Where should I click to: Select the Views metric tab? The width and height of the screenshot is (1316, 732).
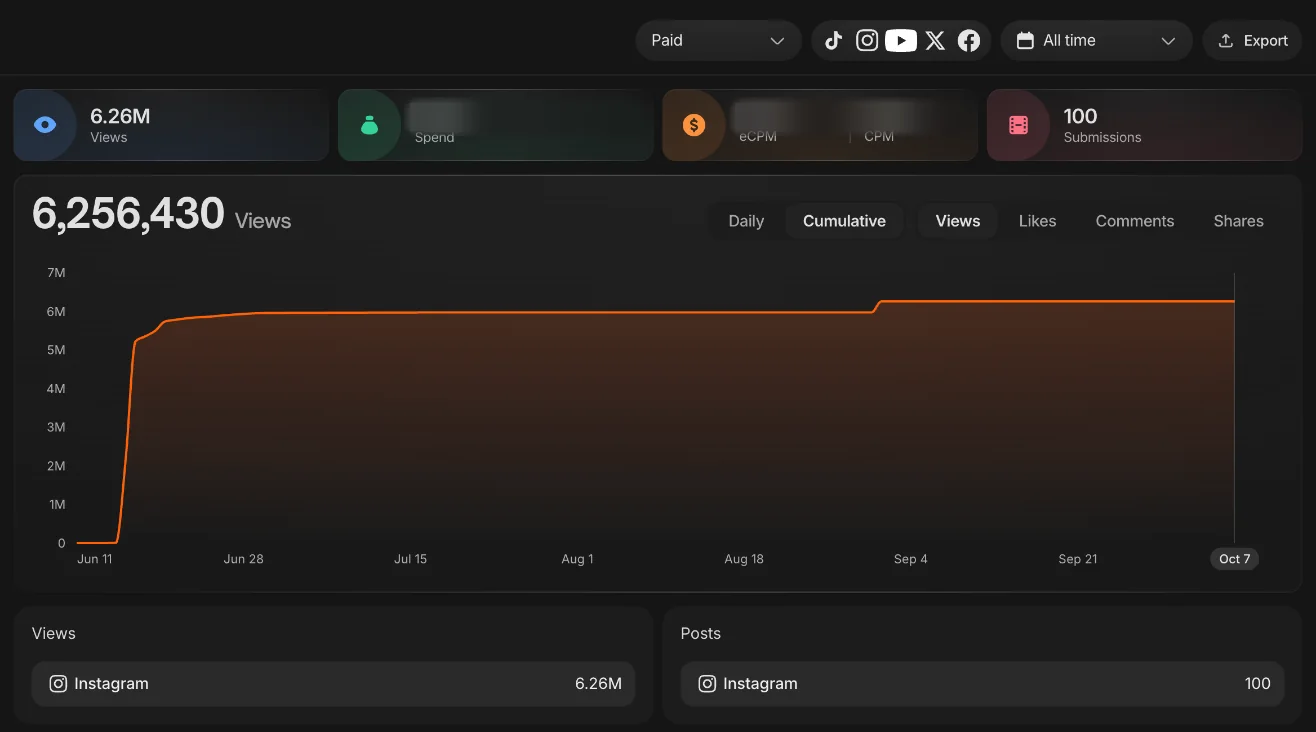[958, 221]
